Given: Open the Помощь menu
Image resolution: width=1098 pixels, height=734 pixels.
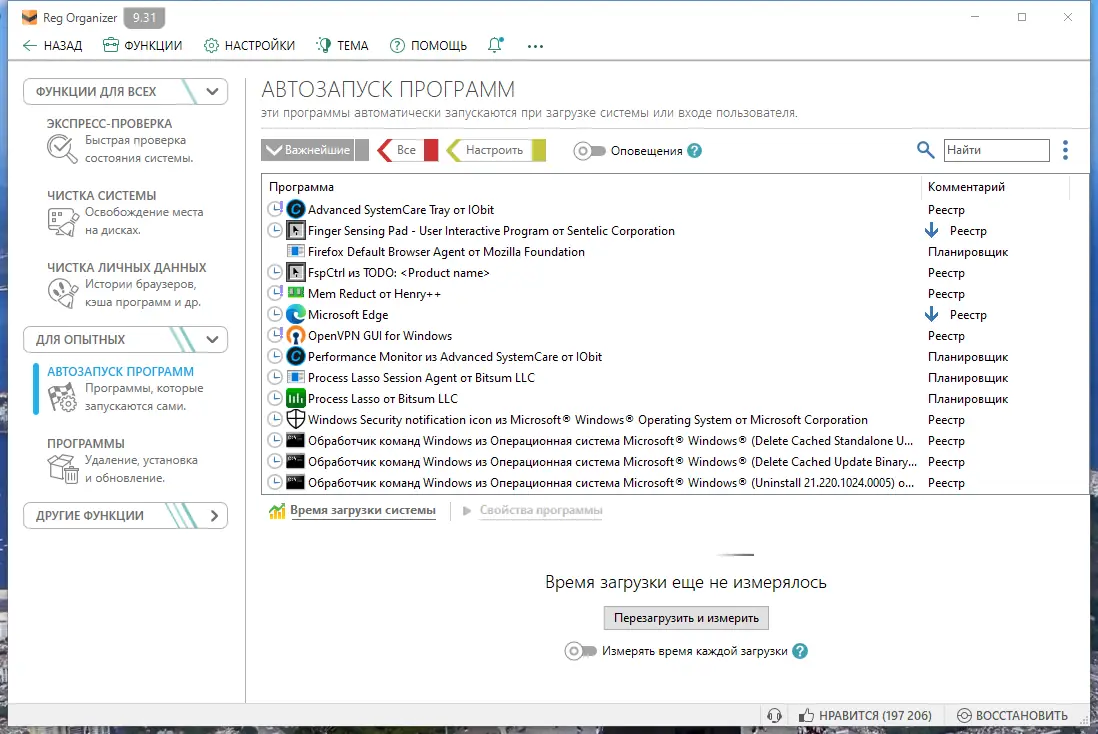Looking at the screenshot, I should pos(428,46).
